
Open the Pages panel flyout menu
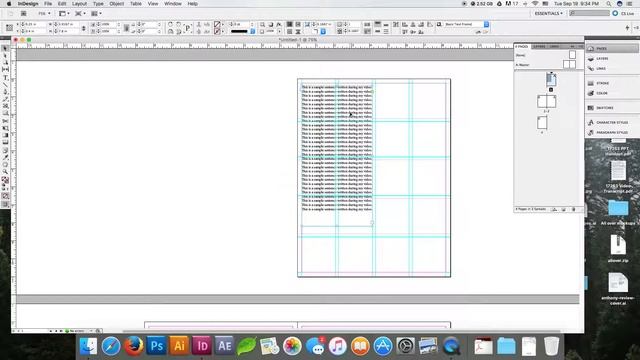click(x=580, y=47)
